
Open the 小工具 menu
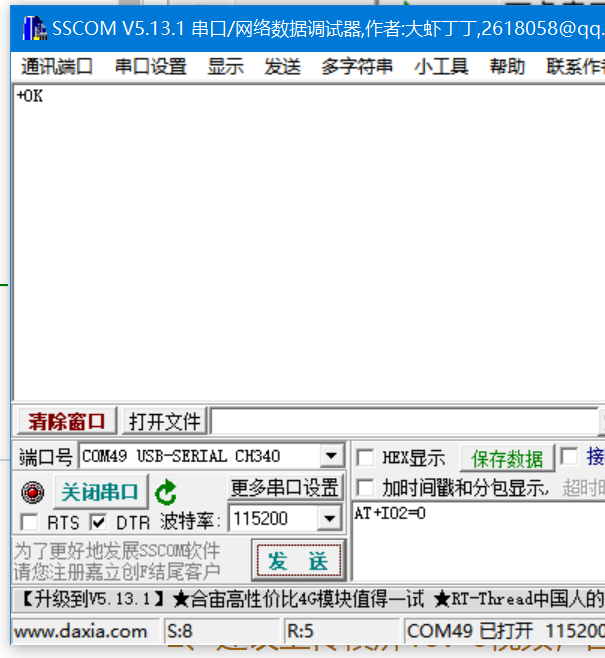[441, 67]
